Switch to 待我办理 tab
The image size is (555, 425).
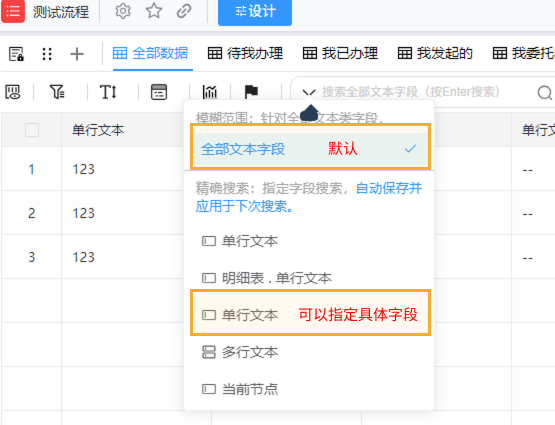[x=245, y=53]
